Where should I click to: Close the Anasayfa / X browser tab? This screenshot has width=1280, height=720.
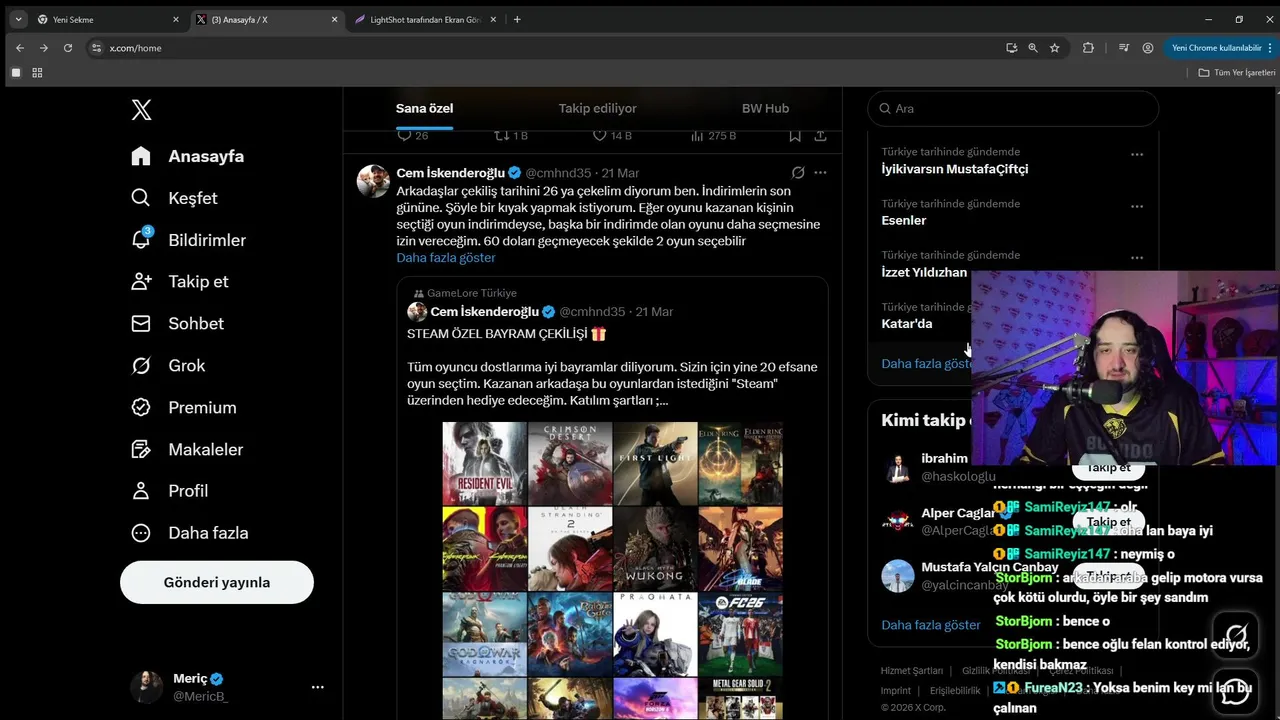(x=335, y=19)
